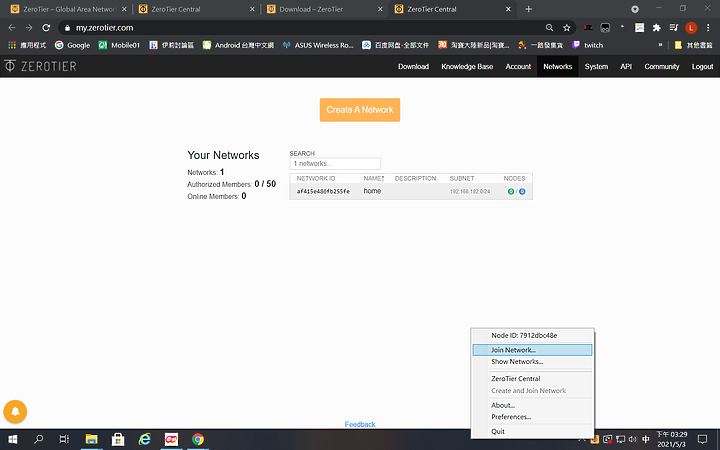
Task: Click Node ID entry in tray menu
Action: (532, 335)
